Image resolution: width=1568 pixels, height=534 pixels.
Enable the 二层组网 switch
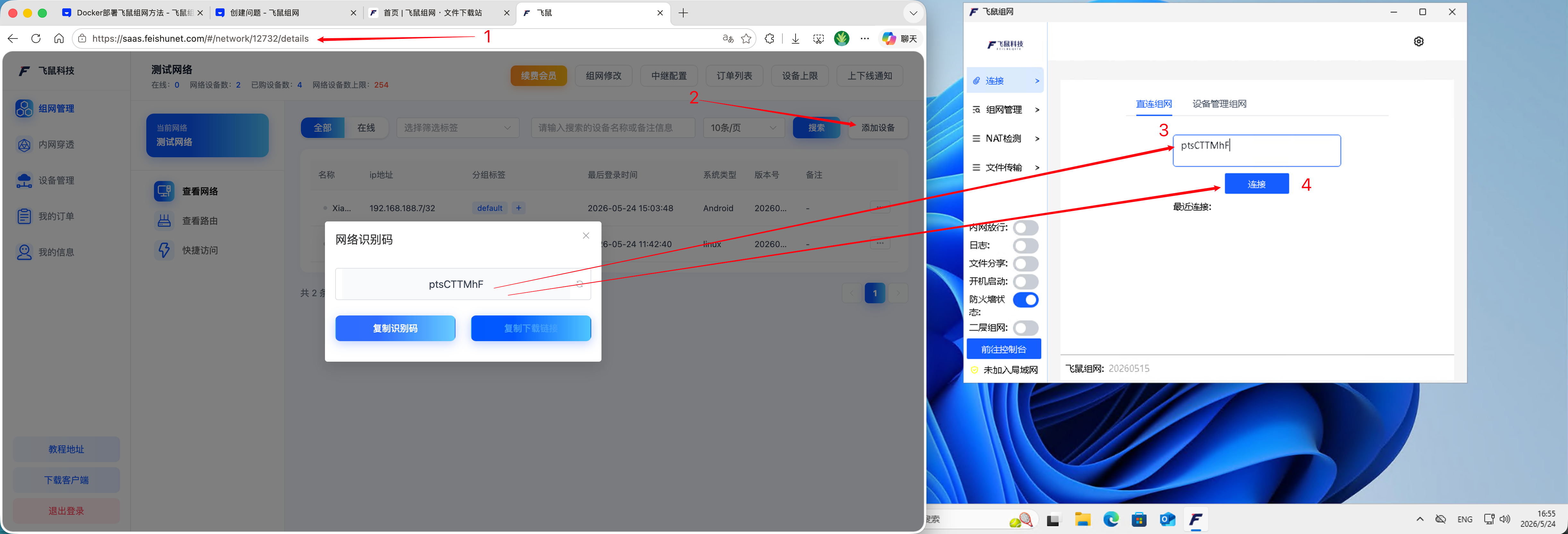1026,328
